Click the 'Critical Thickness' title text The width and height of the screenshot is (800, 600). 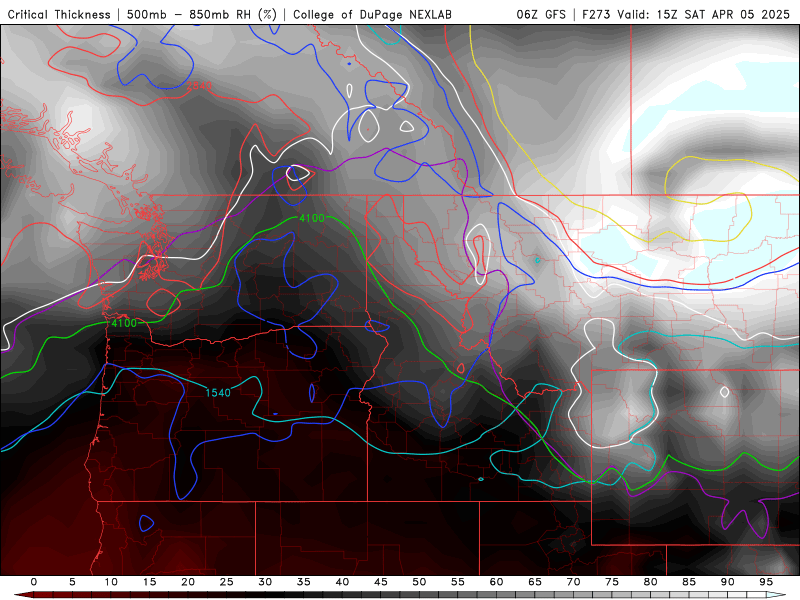tap(59, 15)
